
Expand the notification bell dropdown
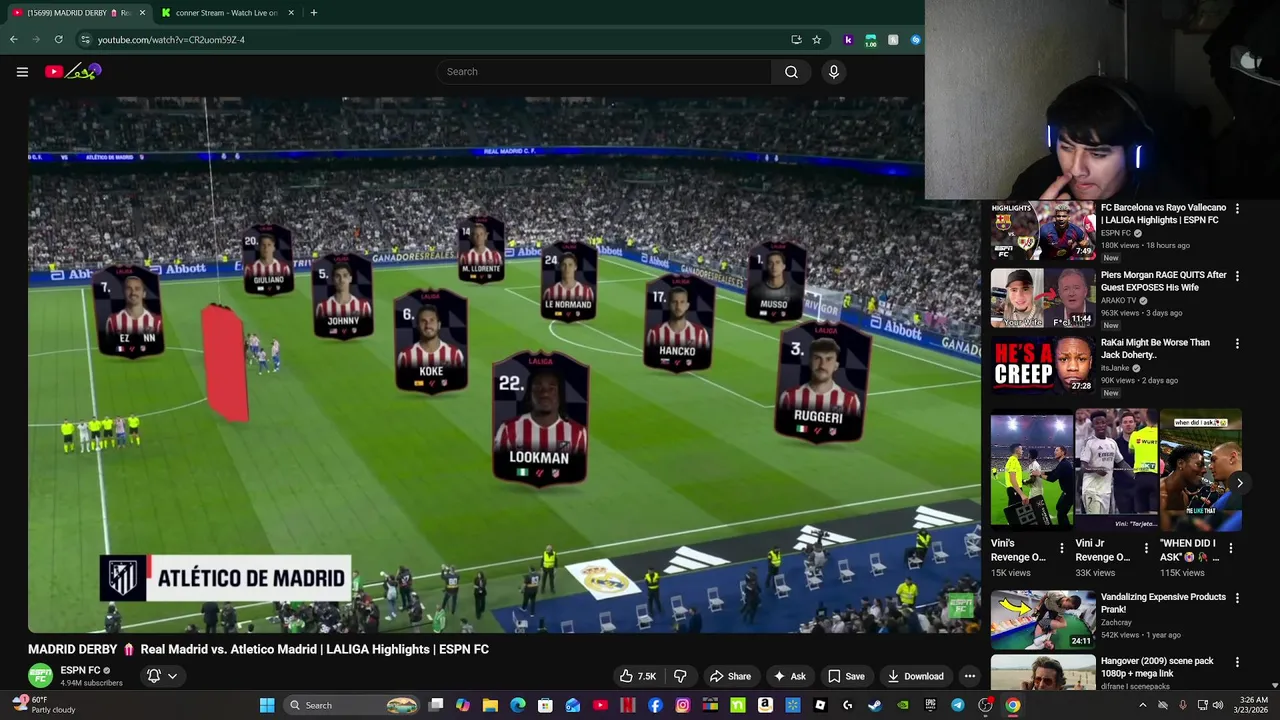pos(162,676)
